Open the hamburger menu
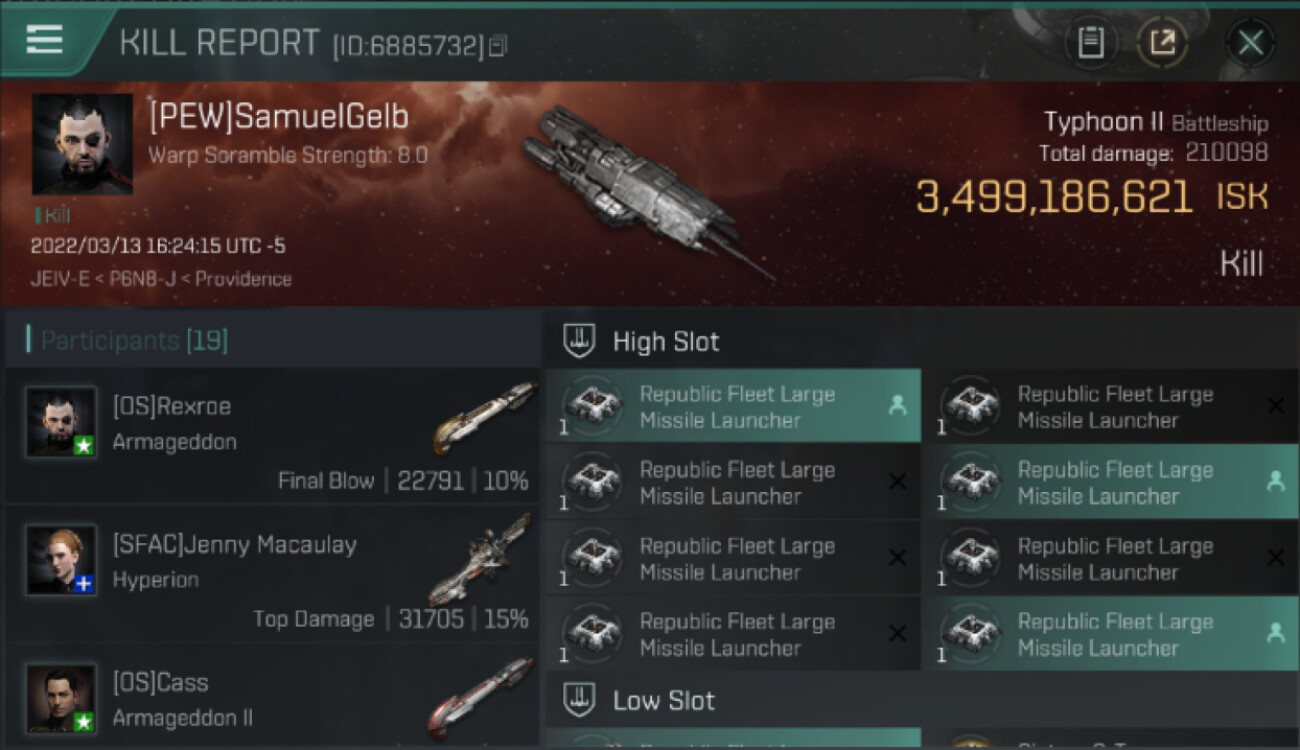Viewport: 1300px width, 750px height. pos(45,40)
